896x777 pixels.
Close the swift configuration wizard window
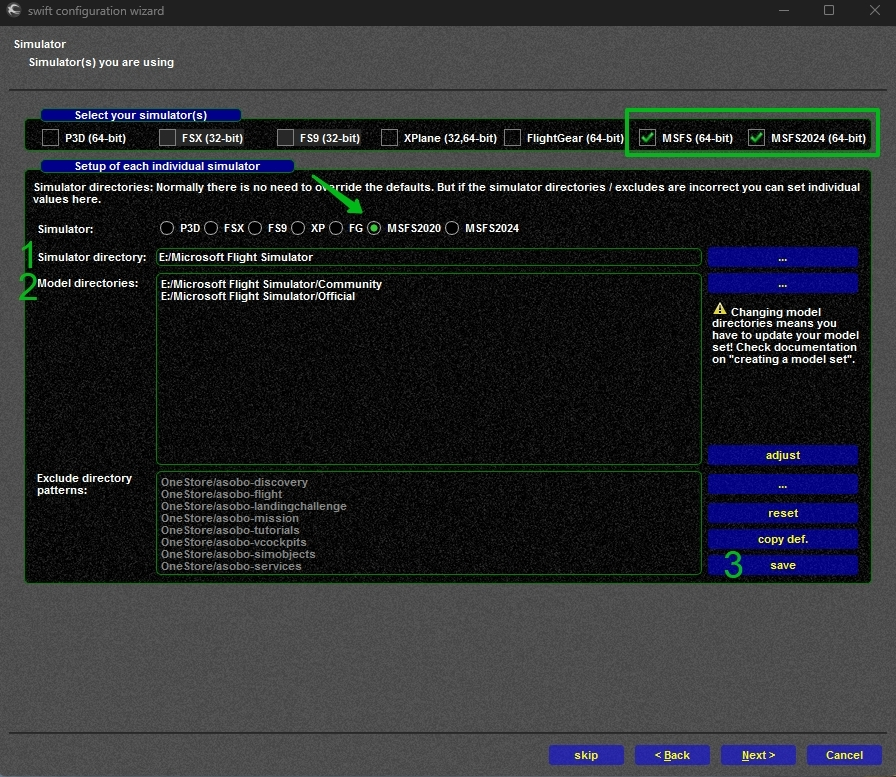pos(875,10)
